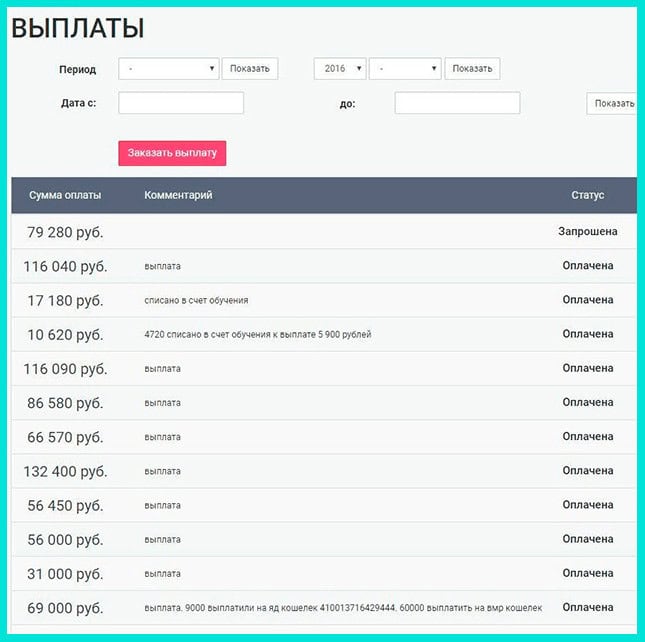Screen dimensions: 645x642
Task: Click Показать button beside Период dropdown
Action: pos(249,69)
